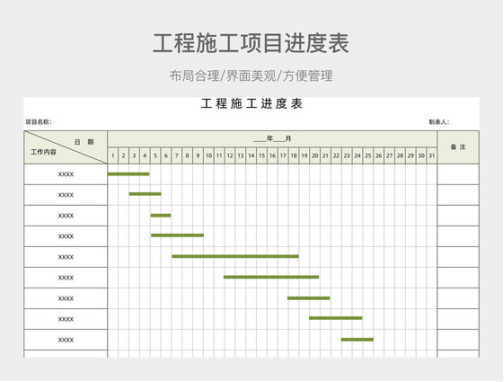Image resolution: width=504 pixels, height=382 pixels.
Task: Click the 制表人 field label
Action: tap(439, 122)
